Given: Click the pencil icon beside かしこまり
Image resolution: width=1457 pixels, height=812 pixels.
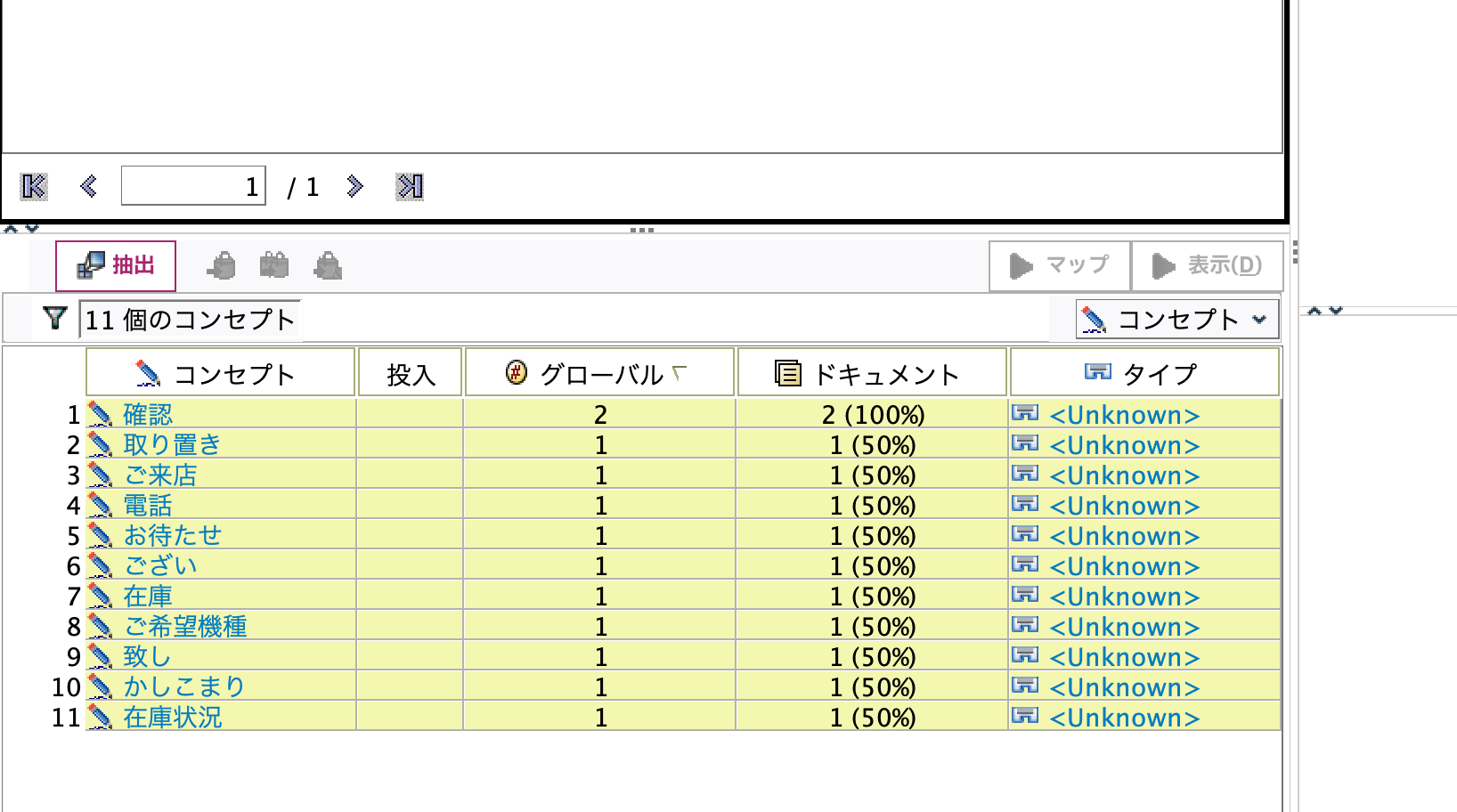Looking at the screenshot, I should click(101, 686).
